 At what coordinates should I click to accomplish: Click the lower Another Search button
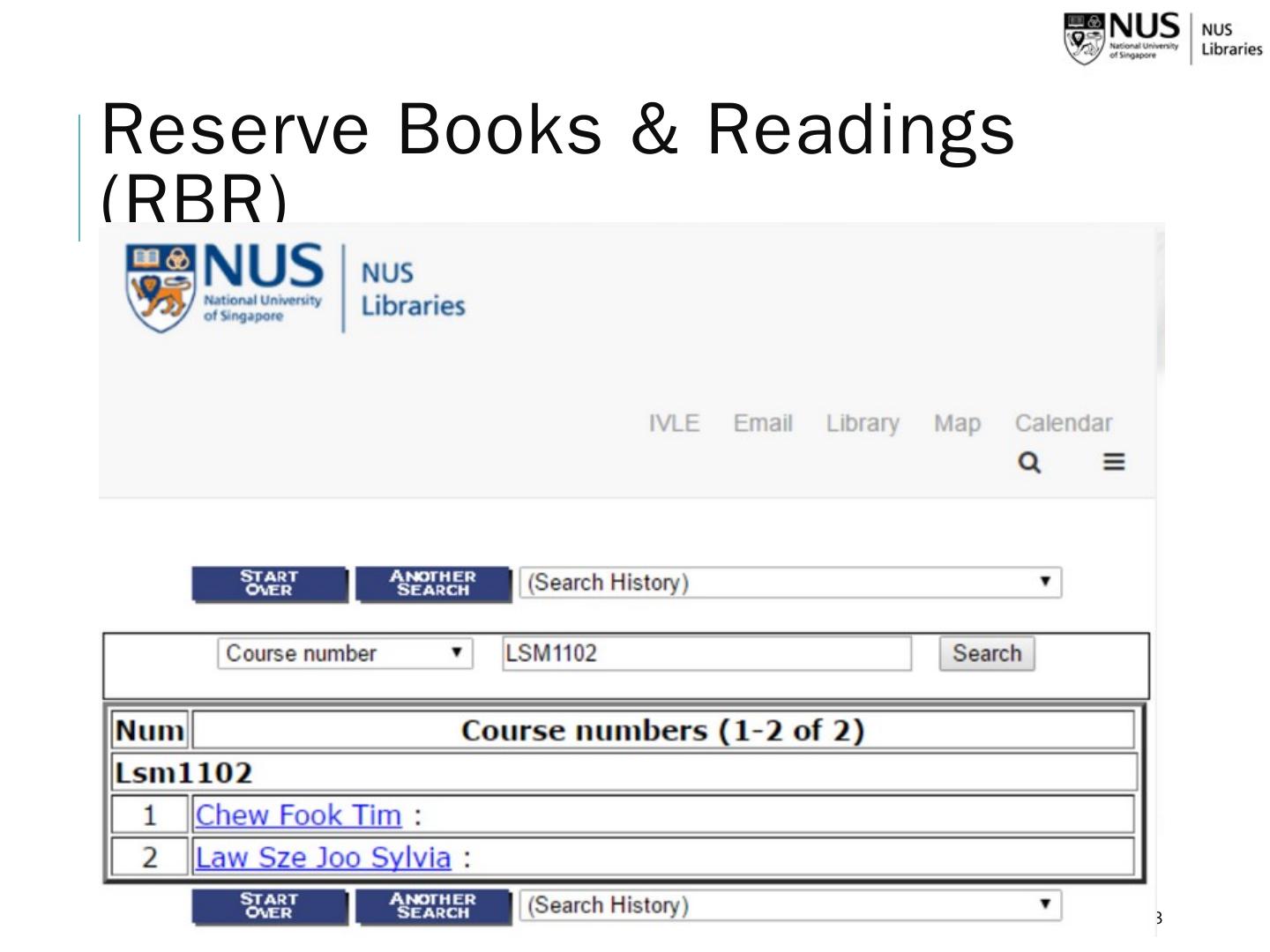(x=432, y=906)
